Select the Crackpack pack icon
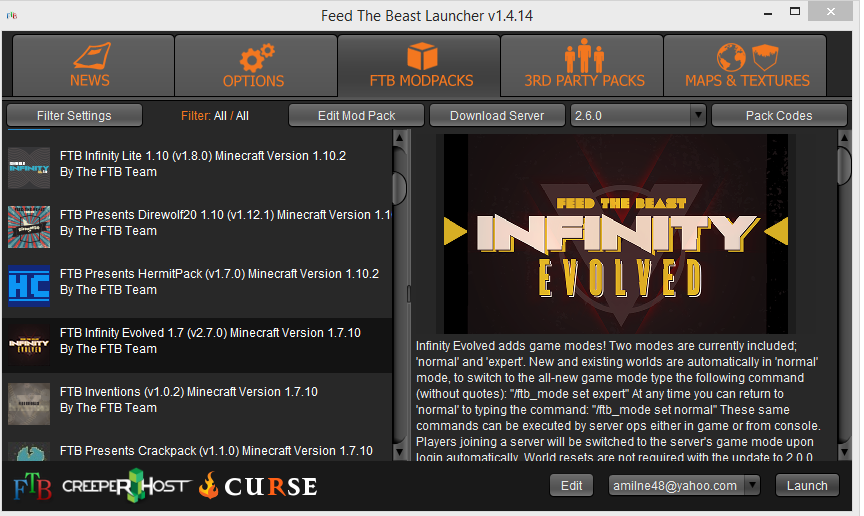The height and width of the screenshot is (516, 864). pyautogui.click(x=29, y=452)
